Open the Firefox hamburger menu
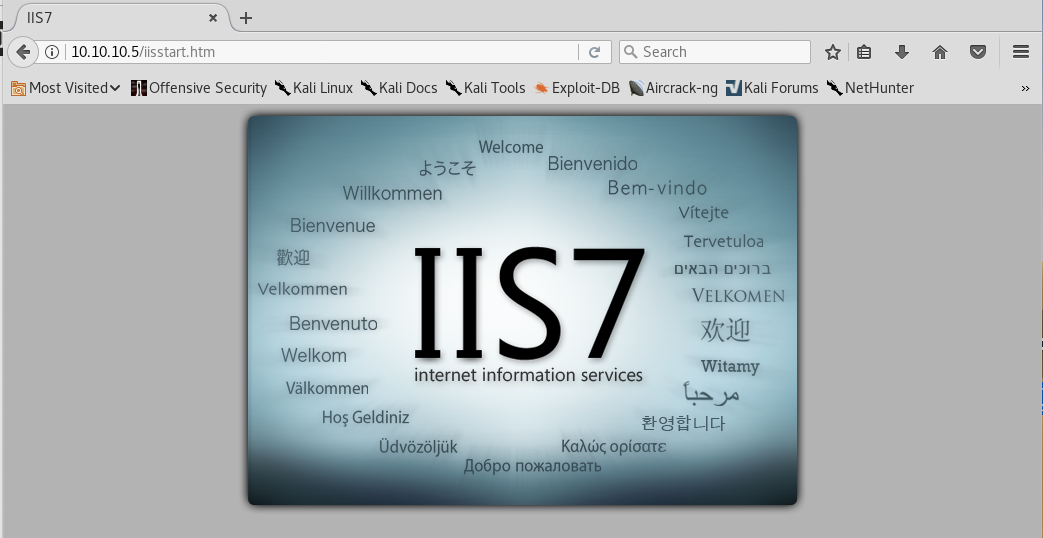The height and width of the screenshot is (538, 1043). click(x=1020, y=52)
